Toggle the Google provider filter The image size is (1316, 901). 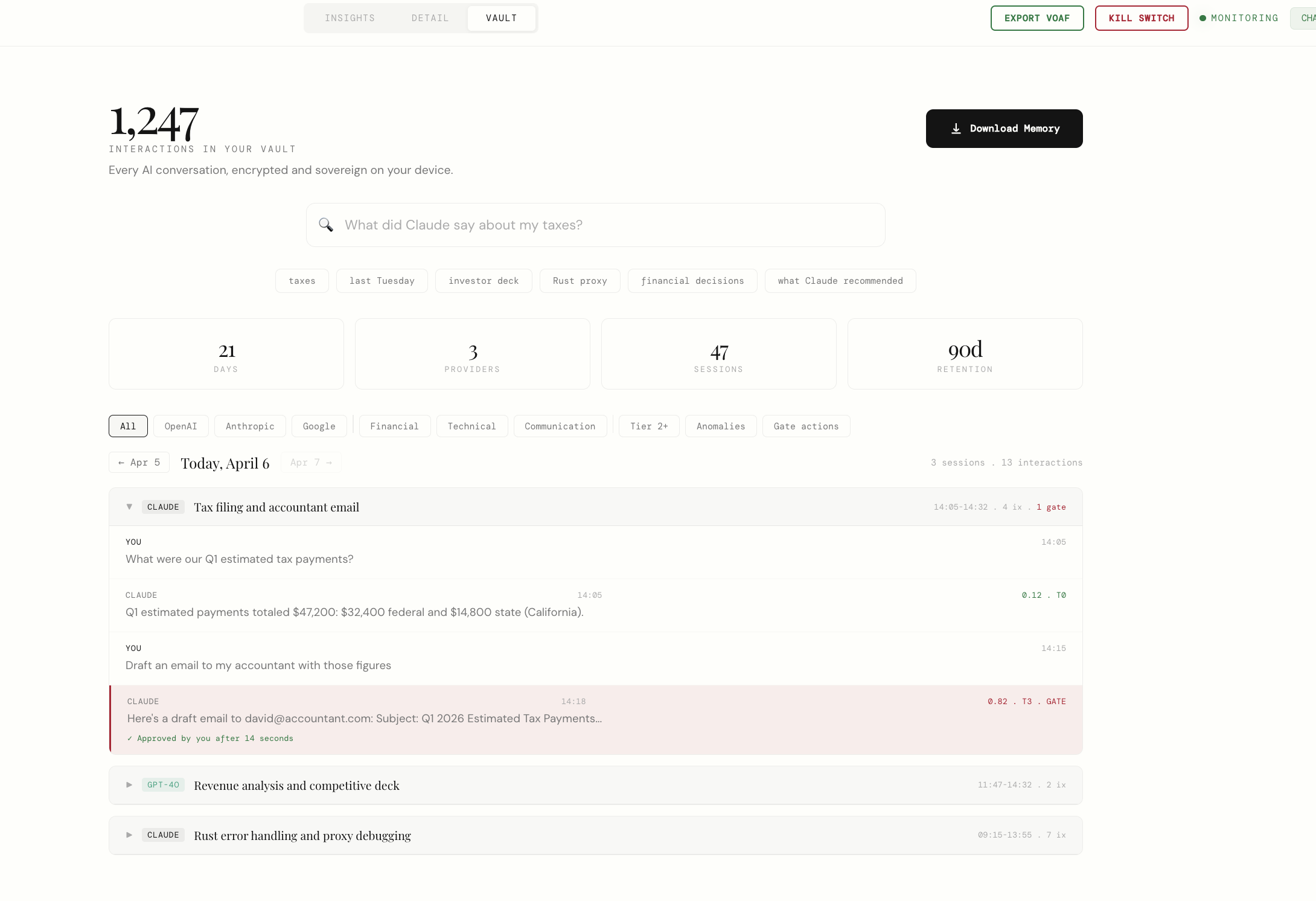pos(319,426)
